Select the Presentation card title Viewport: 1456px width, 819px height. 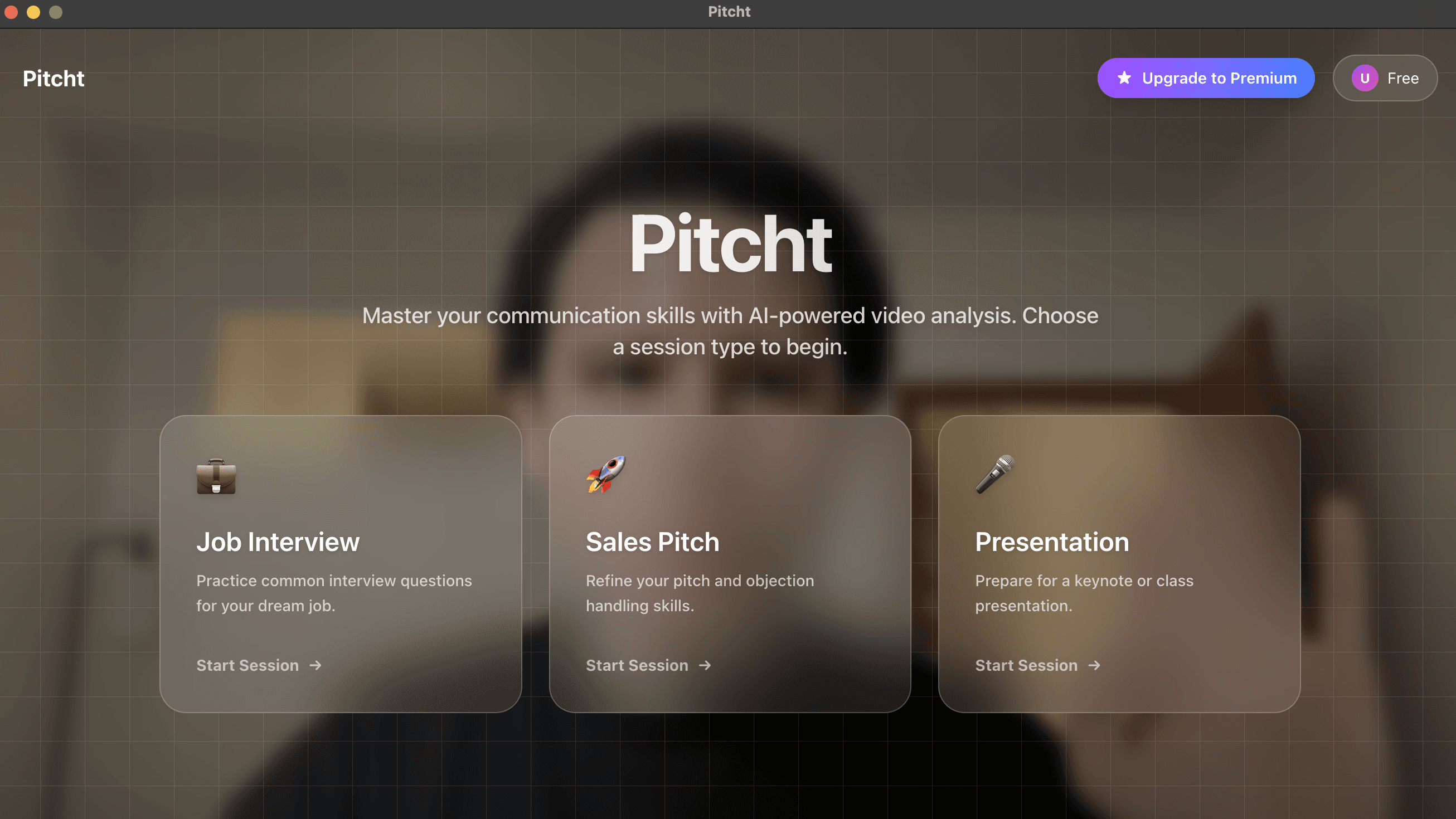(x=1052, y=542)
